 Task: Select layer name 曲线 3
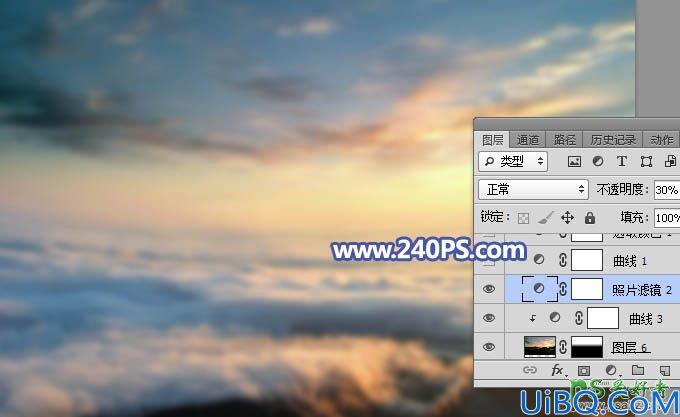pos(646,319)
